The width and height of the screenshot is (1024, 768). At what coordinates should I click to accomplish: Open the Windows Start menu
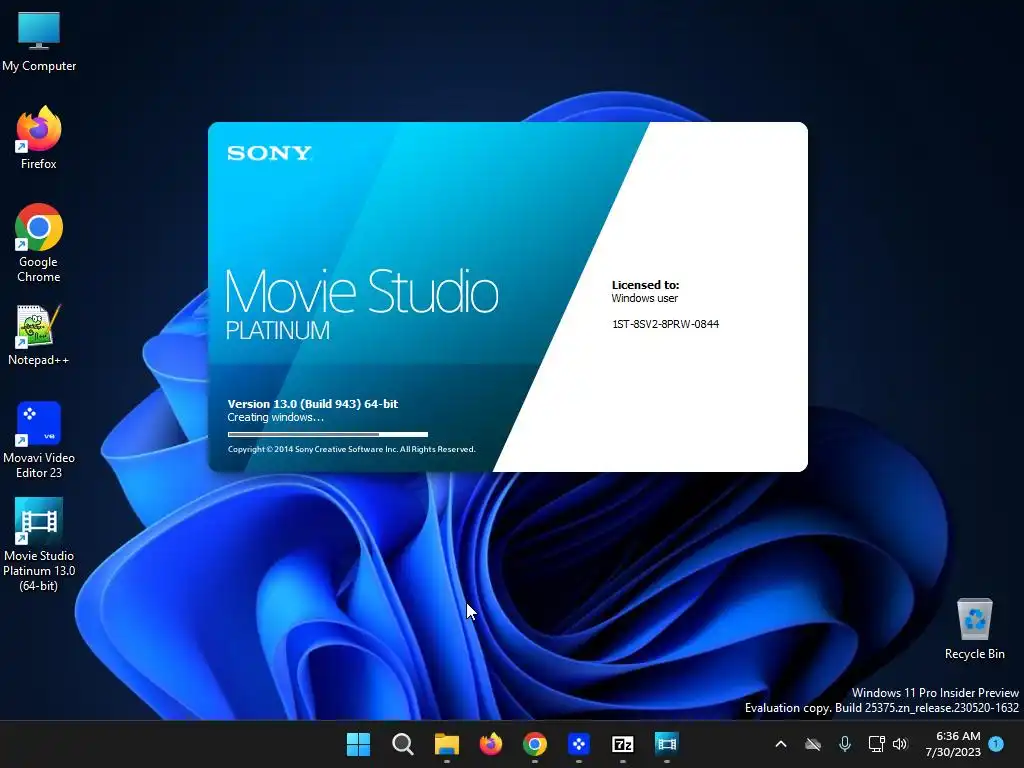click(358, 744)
